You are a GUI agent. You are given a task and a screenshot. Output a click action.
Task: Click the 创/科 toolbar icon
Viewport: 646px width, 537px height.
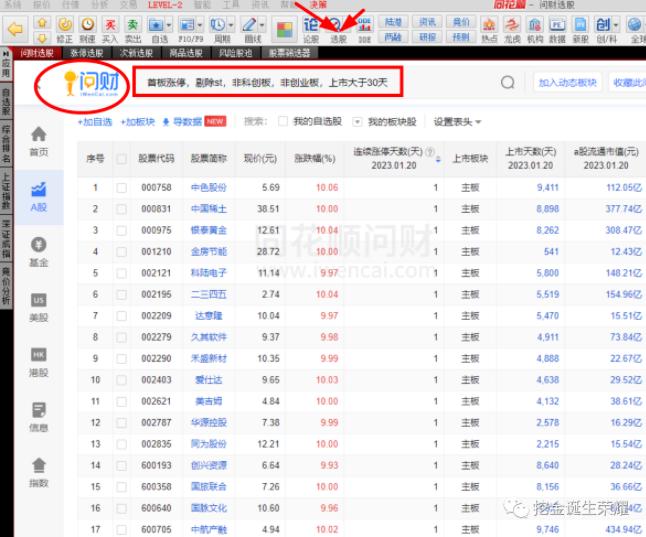[x=603, y=25]
